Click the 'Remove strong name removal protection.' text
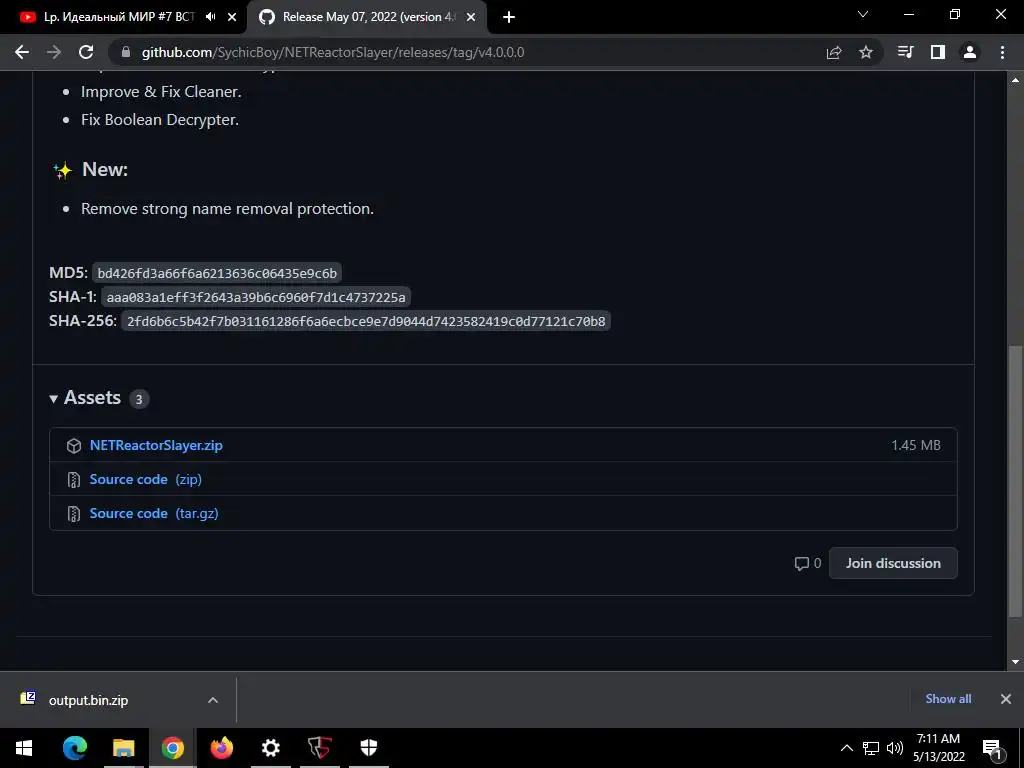 (227, 209)
